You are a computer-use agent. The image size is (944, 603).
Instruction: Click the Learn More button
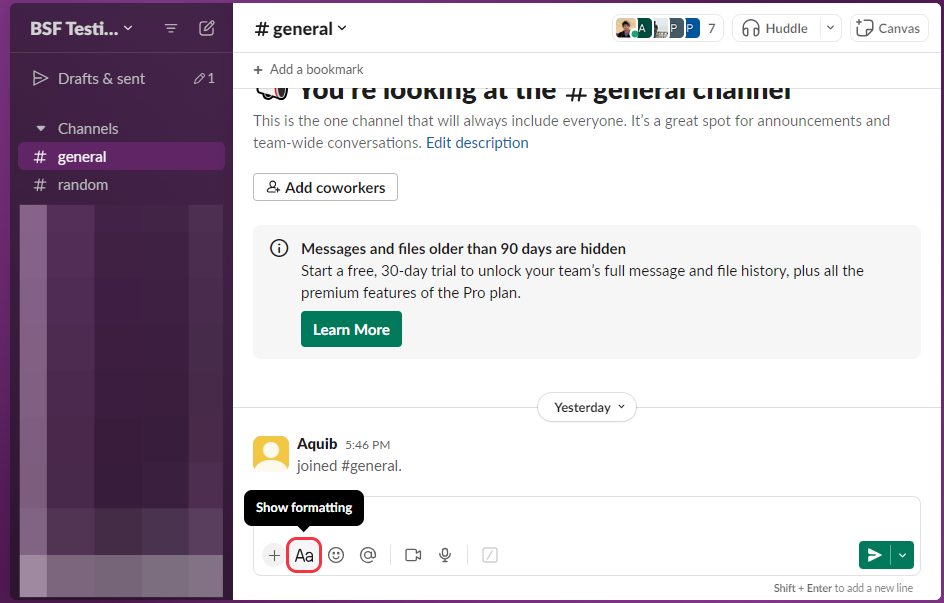pyautogui.click(x=351, y=328)
